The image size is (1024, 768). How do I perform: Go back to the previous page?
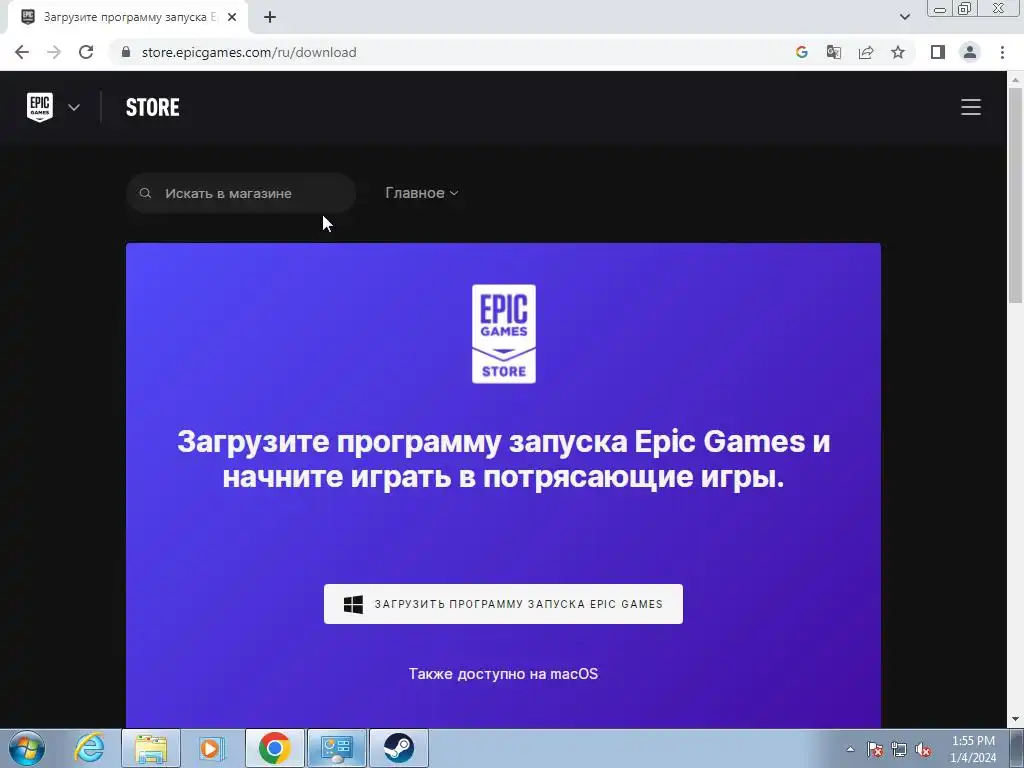(x=22, y=52)
